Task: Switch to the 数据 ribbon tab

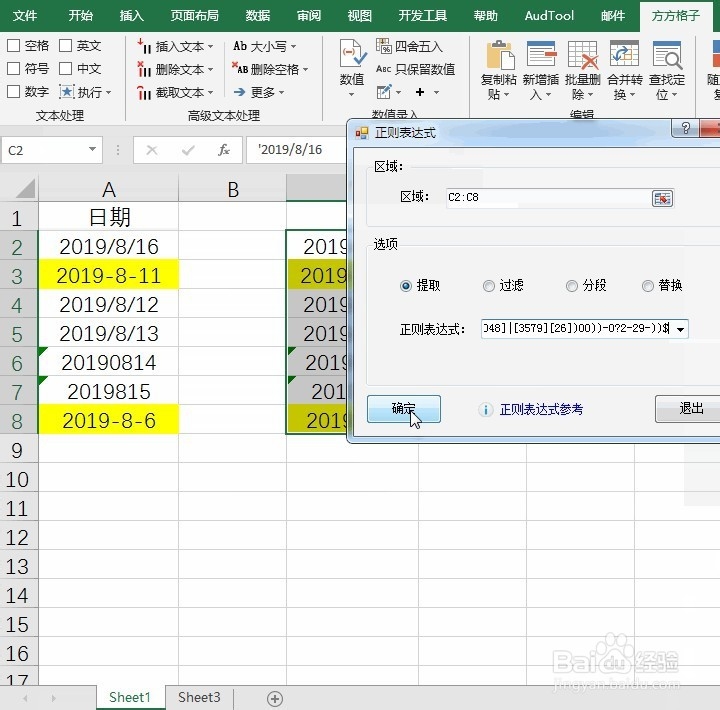Action: pyautogui.click(x=258, y=16)
